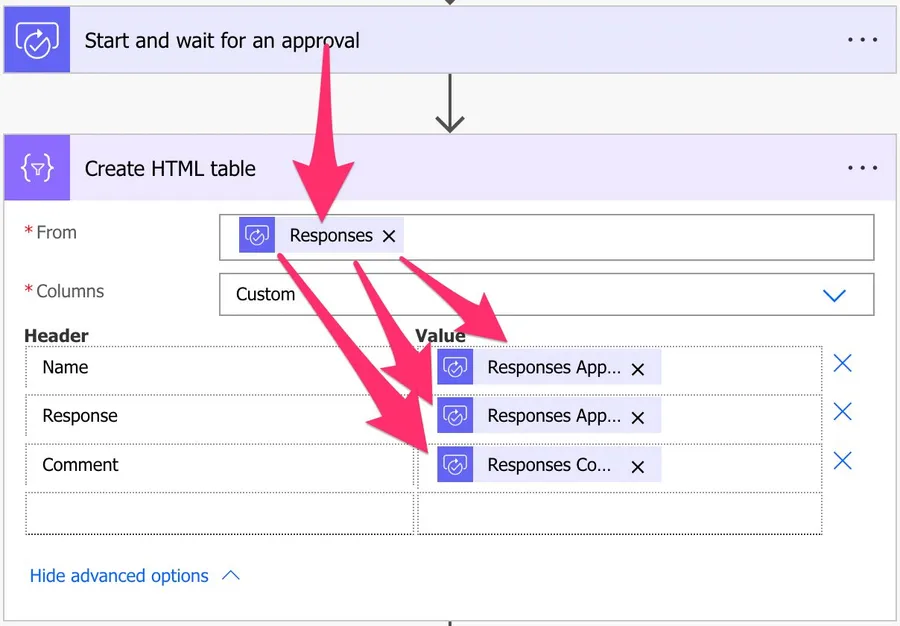The width and height of the screenshot is (900, 626).
Task: Click the empty header field in last row
Action: pos(220,514)
